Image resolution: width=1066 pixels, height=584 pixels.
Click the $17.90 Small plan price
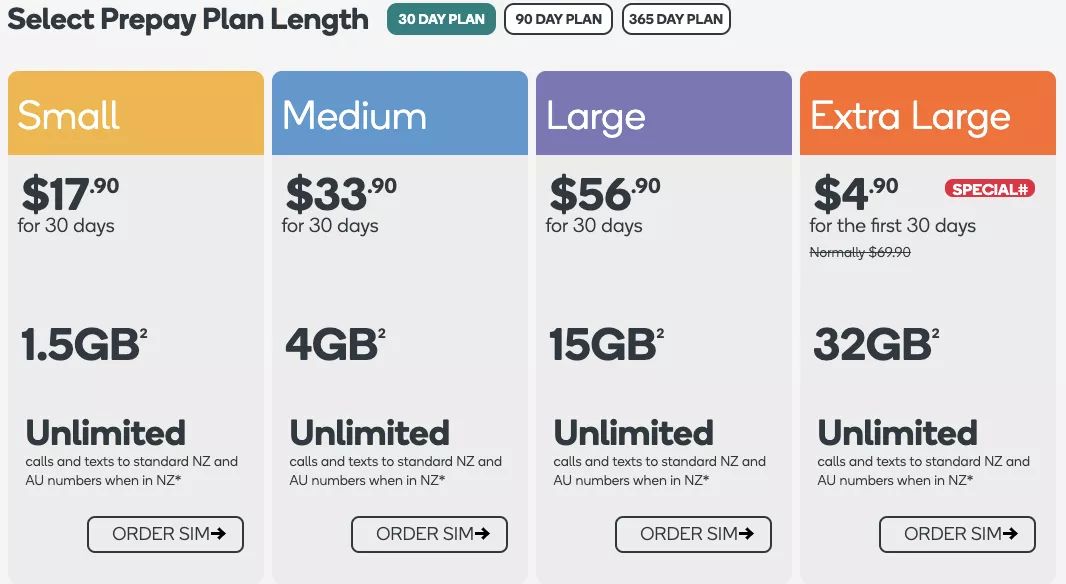coord(70,194)
